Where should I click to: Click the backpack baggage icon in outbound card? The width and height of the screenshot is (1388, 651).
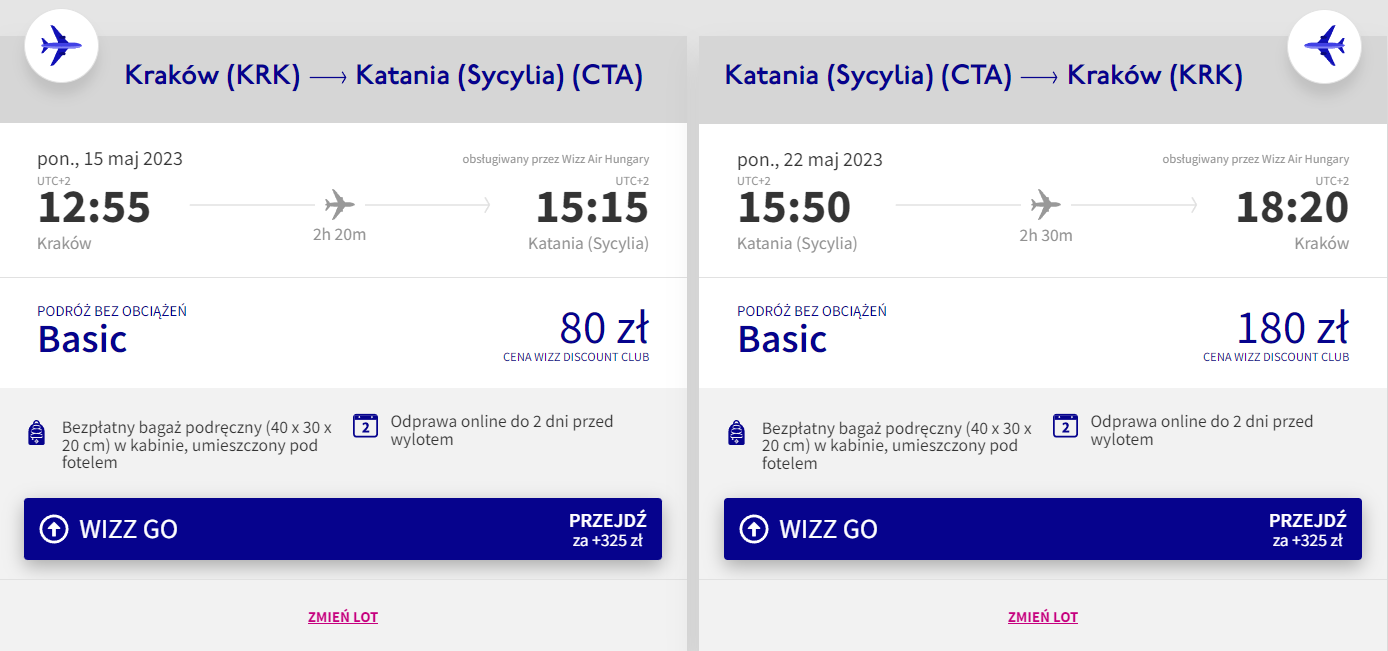pyautogui.click(x=37, y=433)
